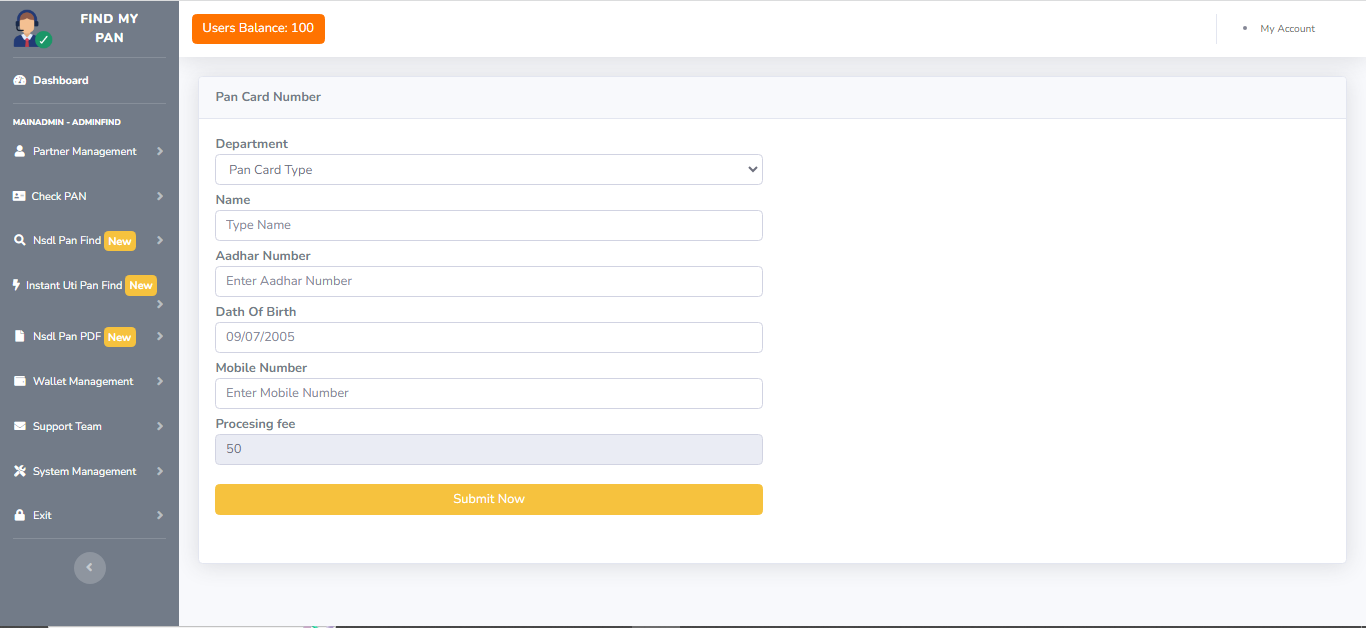Open the My Account menu

(x=1287, y=29)
